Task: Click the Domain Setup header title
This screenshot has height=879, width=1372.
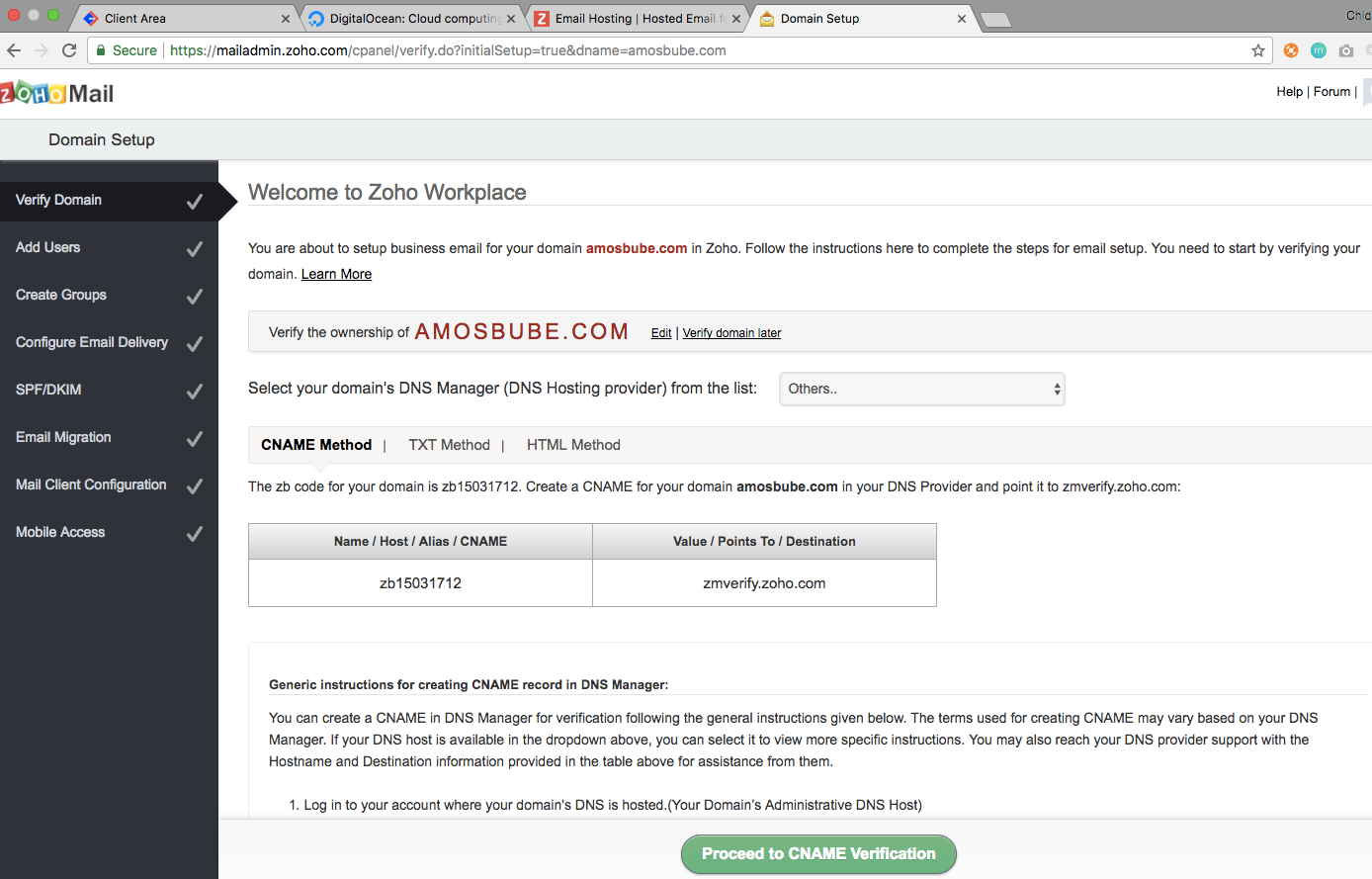Action: tap(102, 139)
